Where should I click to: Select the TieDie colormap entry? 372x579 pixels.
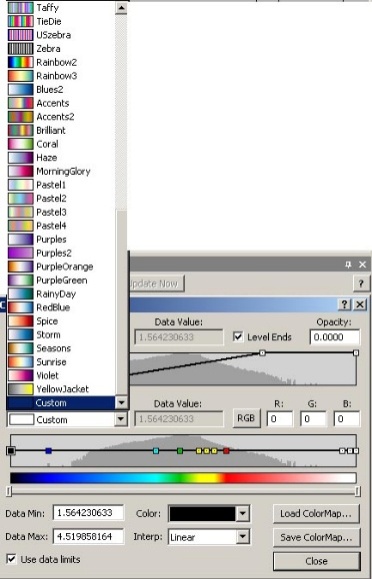[x=61, y=21]
